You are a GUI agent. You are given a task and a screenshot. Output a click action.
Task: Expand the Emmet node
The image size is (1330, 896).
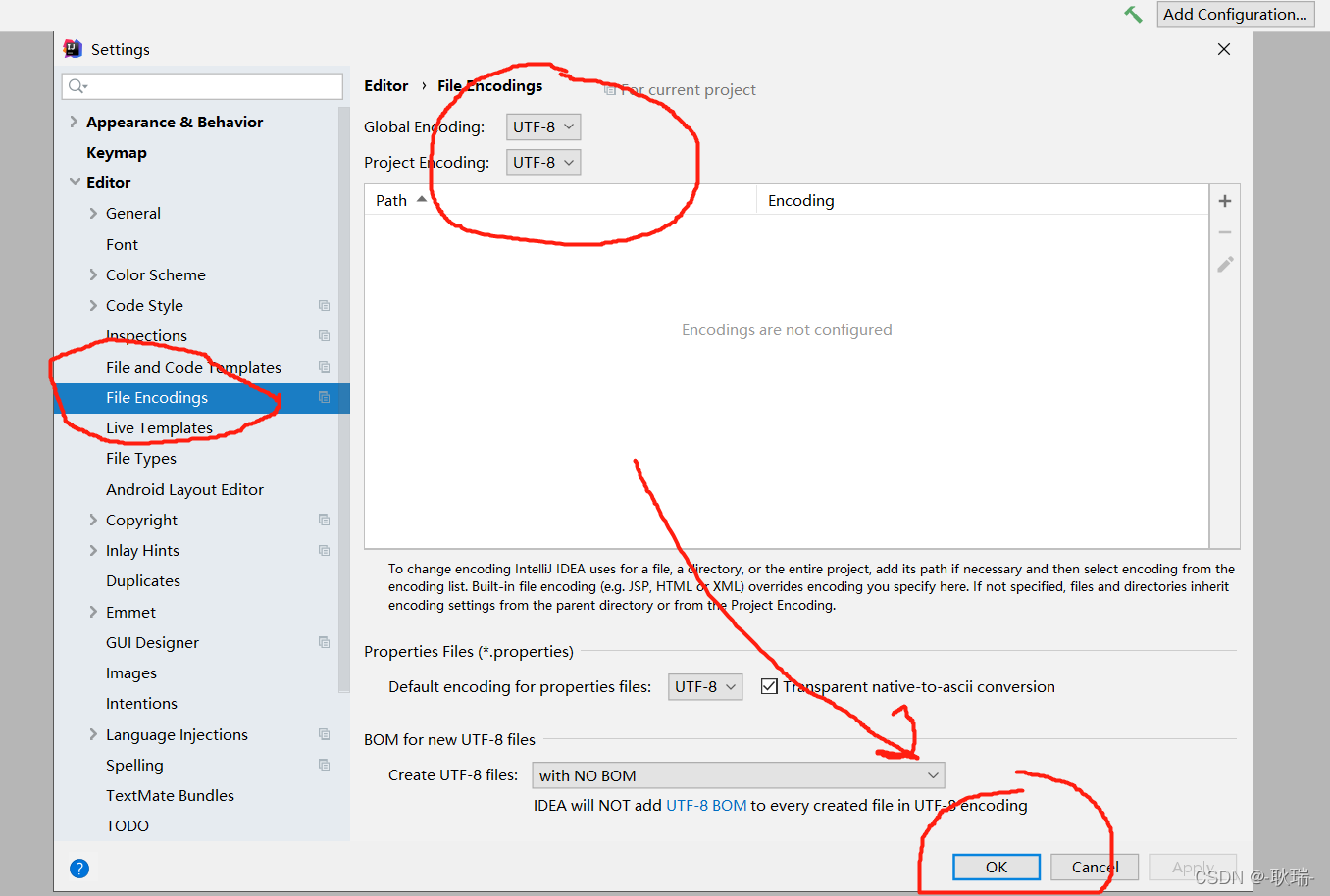coord(93,612)
